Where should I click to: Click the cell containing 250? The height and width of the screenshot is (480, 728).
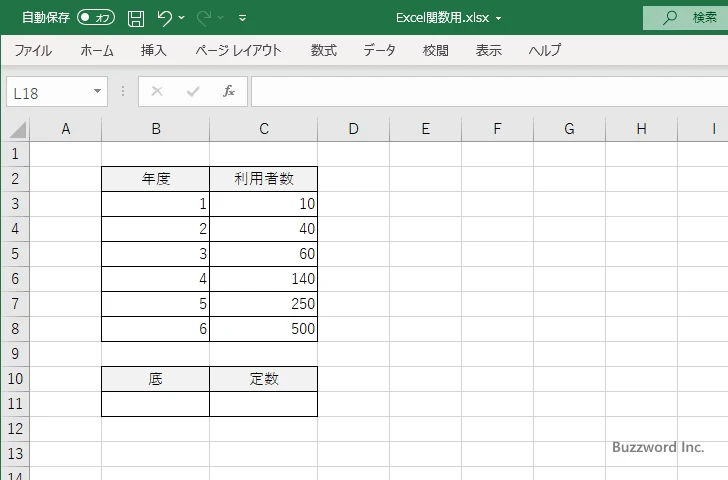(x=264, y=304)
